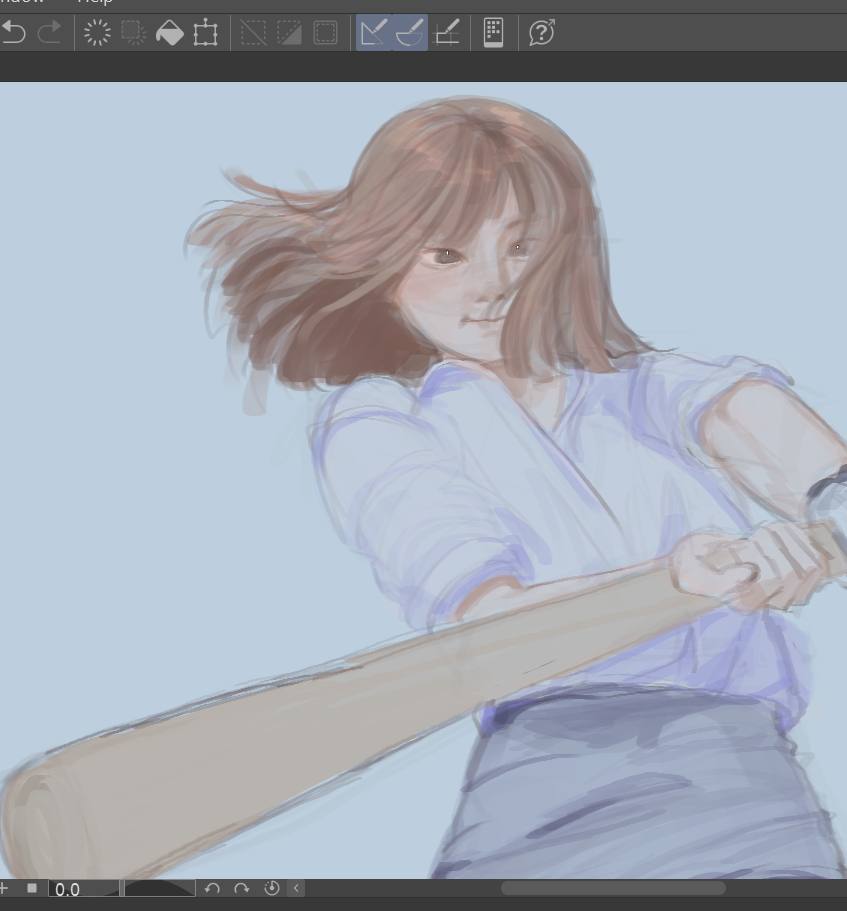Click Clear Outside Selection icon

coord(133,33)
